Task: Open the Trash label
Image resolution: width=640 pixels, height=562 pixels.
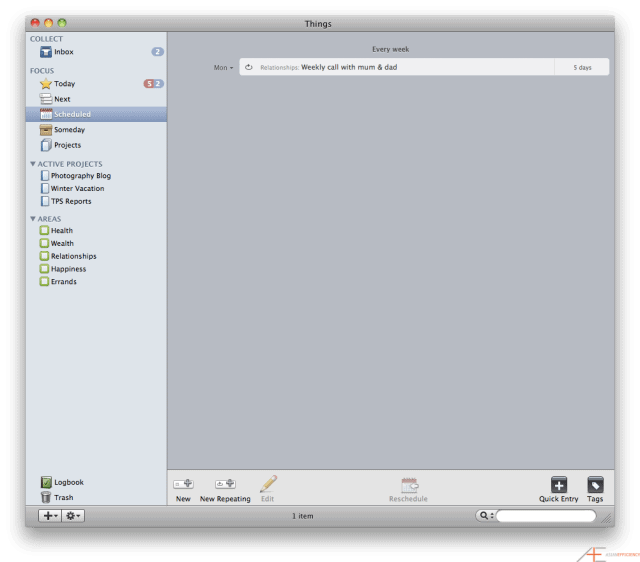Action: [64, 498]
